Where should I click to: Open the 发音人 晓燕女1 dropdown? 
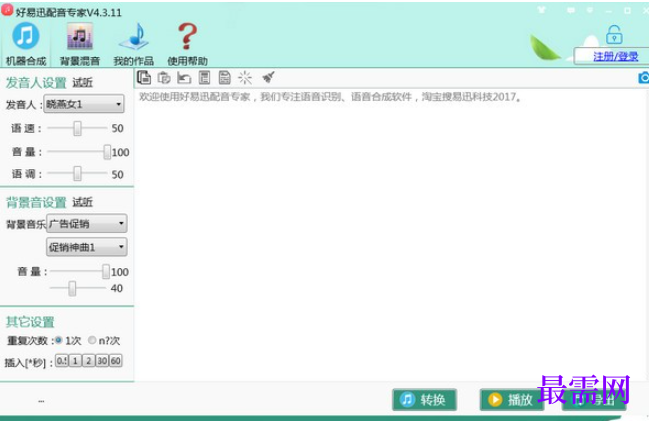click(84, 104)
